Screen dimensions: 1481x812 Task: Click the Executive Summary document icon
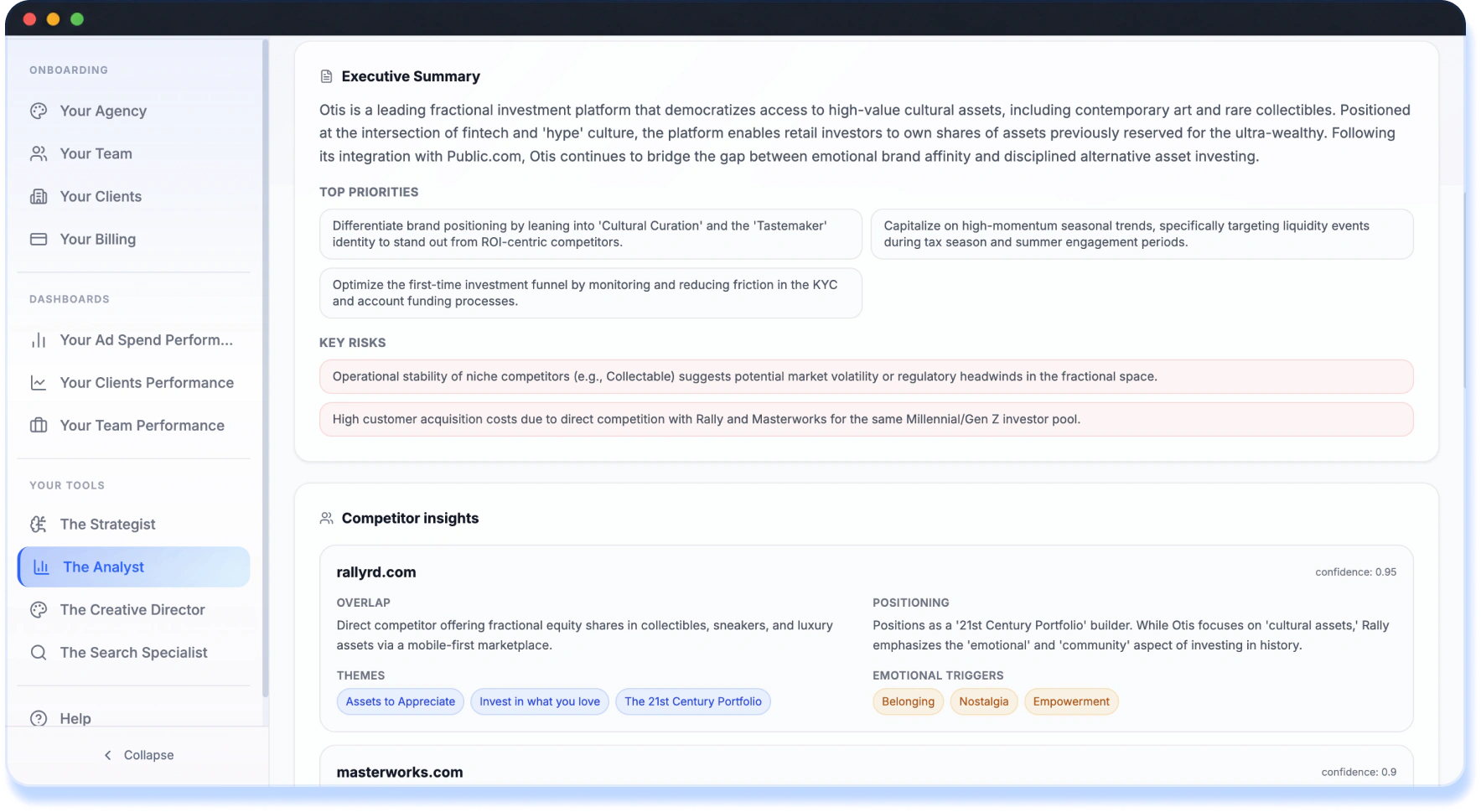pos(327,76)
